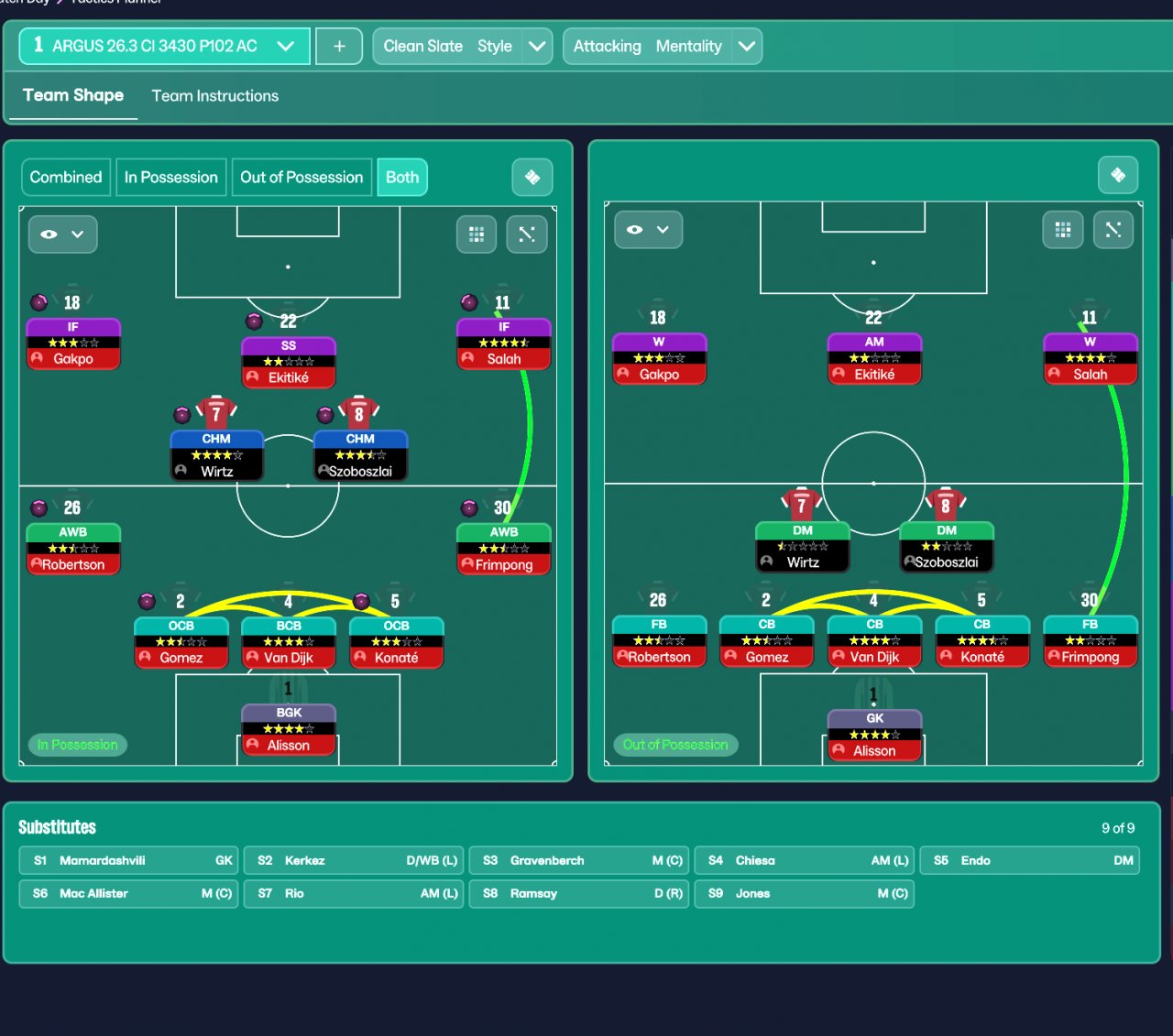Click the purple instruction icon beside Robertson's number 26
1173x1036 pixels.
39,507
